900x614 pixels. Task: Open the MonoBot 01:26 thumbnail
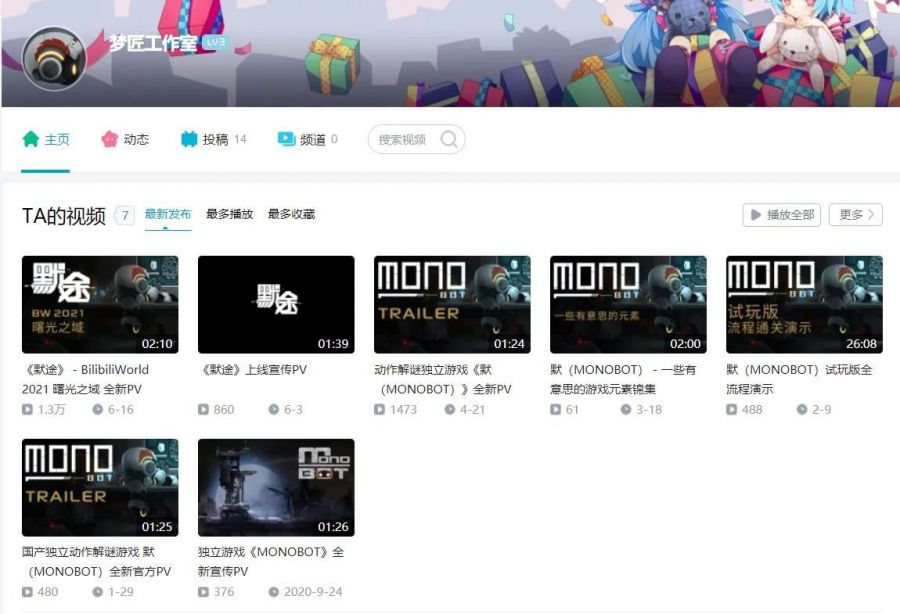[276, 488]
